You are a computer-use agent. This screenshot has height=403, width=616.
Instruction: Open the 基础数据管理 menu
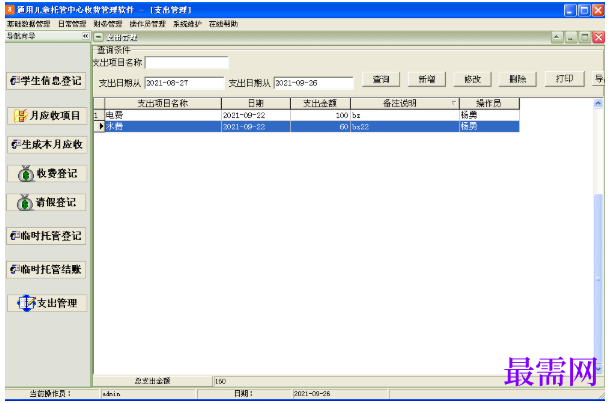28,24
